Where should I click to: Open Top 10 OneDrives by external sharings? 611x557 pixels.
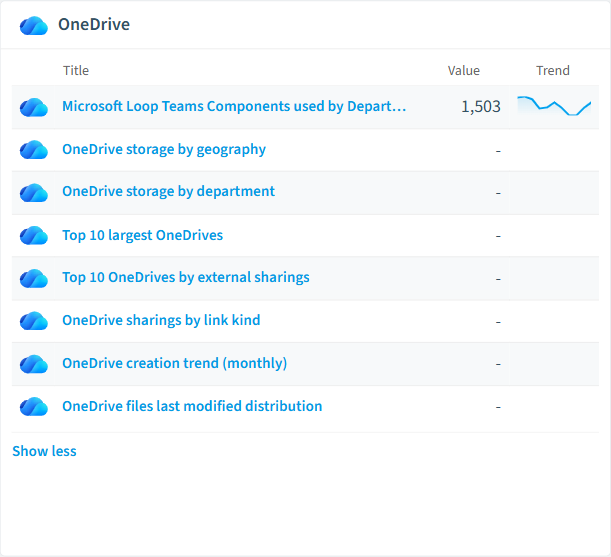tap(186, 278)
